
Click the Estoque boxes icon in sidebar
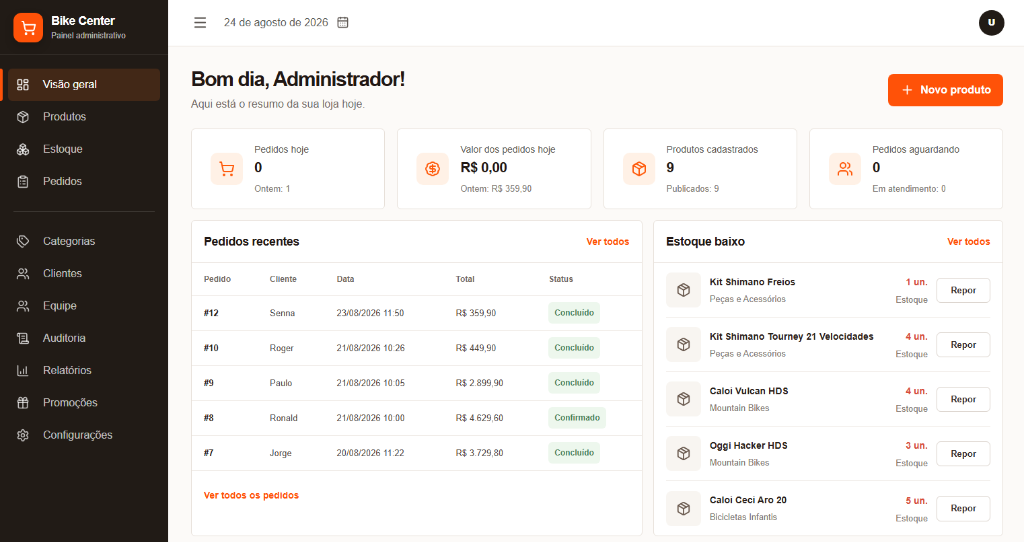[x=23, y=149]
